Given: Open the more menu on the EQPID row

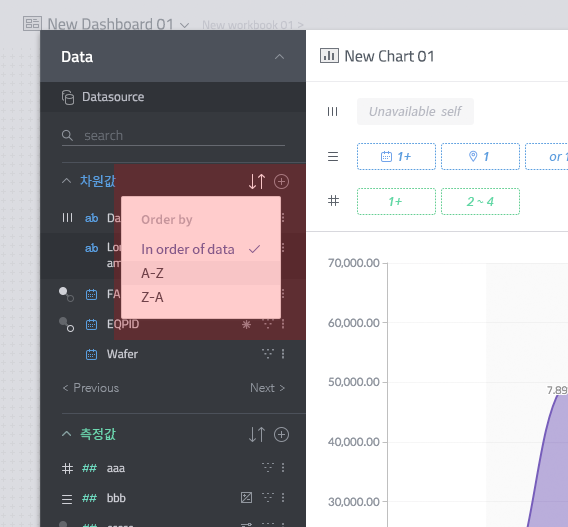Looking at the screenshot, I should [x=283, y=324].
